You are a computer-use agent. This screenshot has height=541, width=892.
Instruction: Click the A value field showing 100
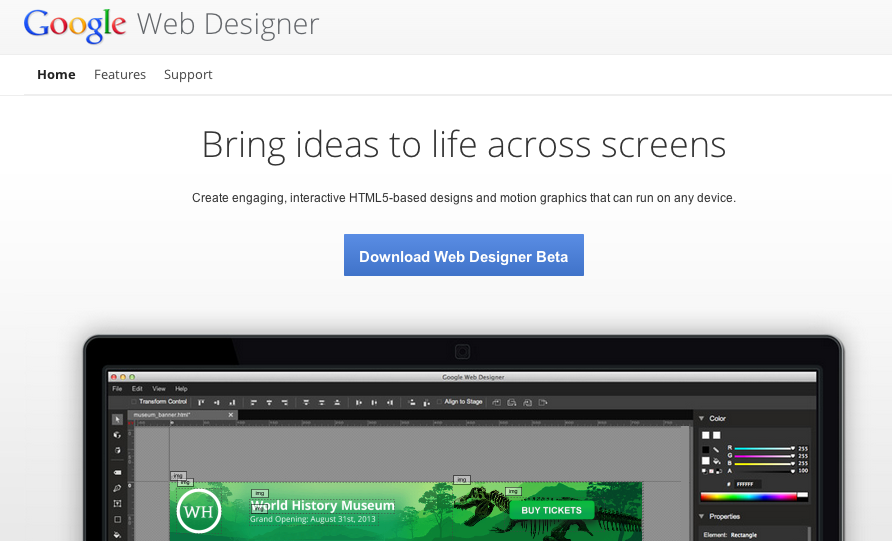[803, 471]
